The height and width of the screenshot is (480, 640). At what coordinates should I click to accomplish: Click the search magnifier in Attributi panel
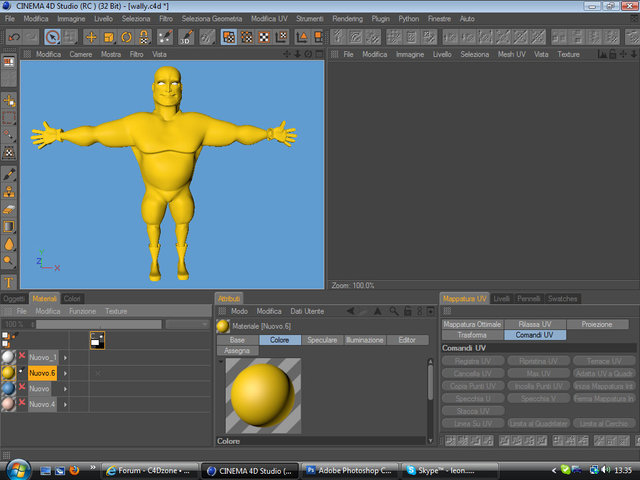point(394,312)
